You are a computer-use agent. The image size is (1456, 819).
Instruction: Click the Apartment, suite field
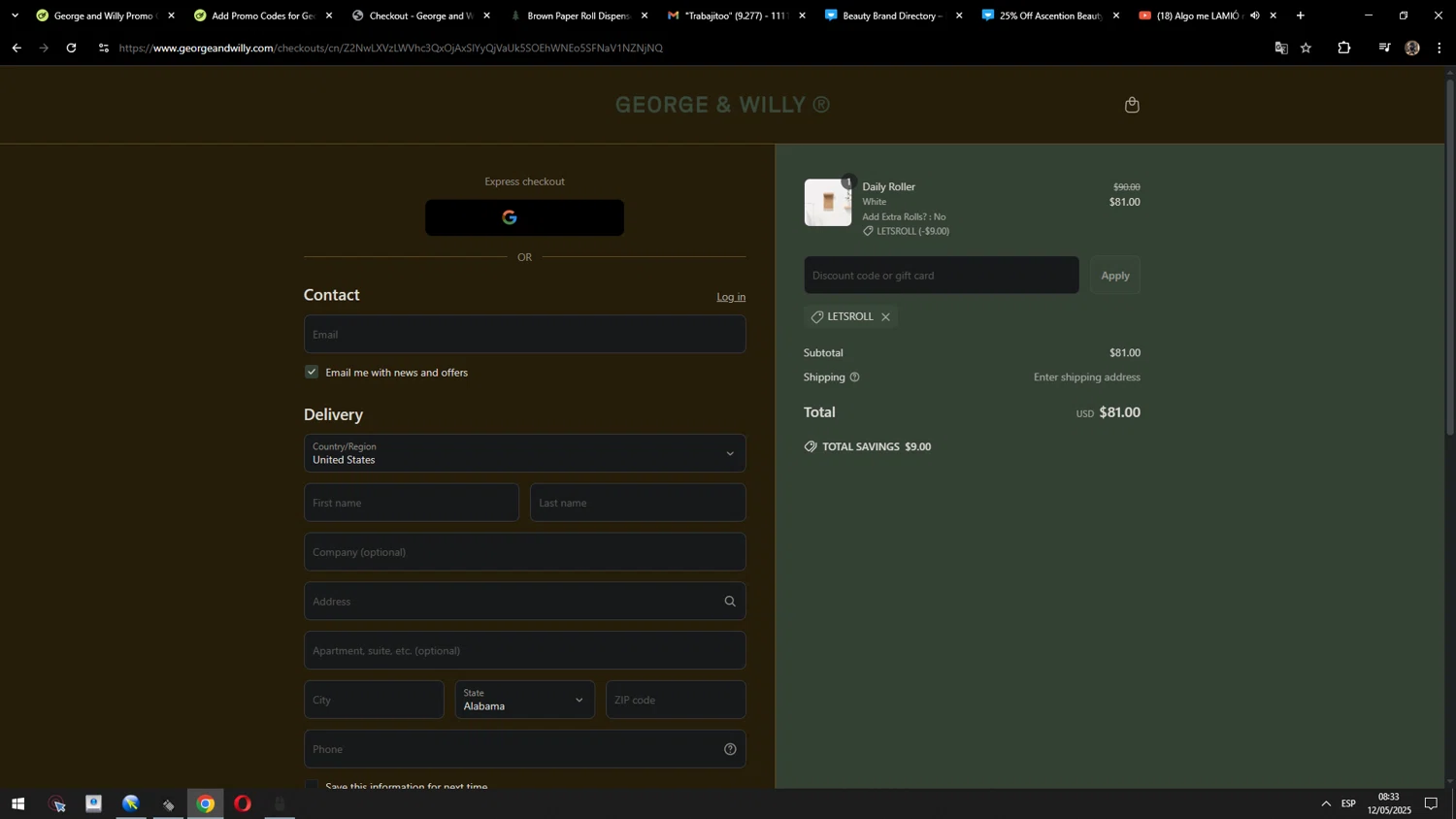(x=524, y=650)
